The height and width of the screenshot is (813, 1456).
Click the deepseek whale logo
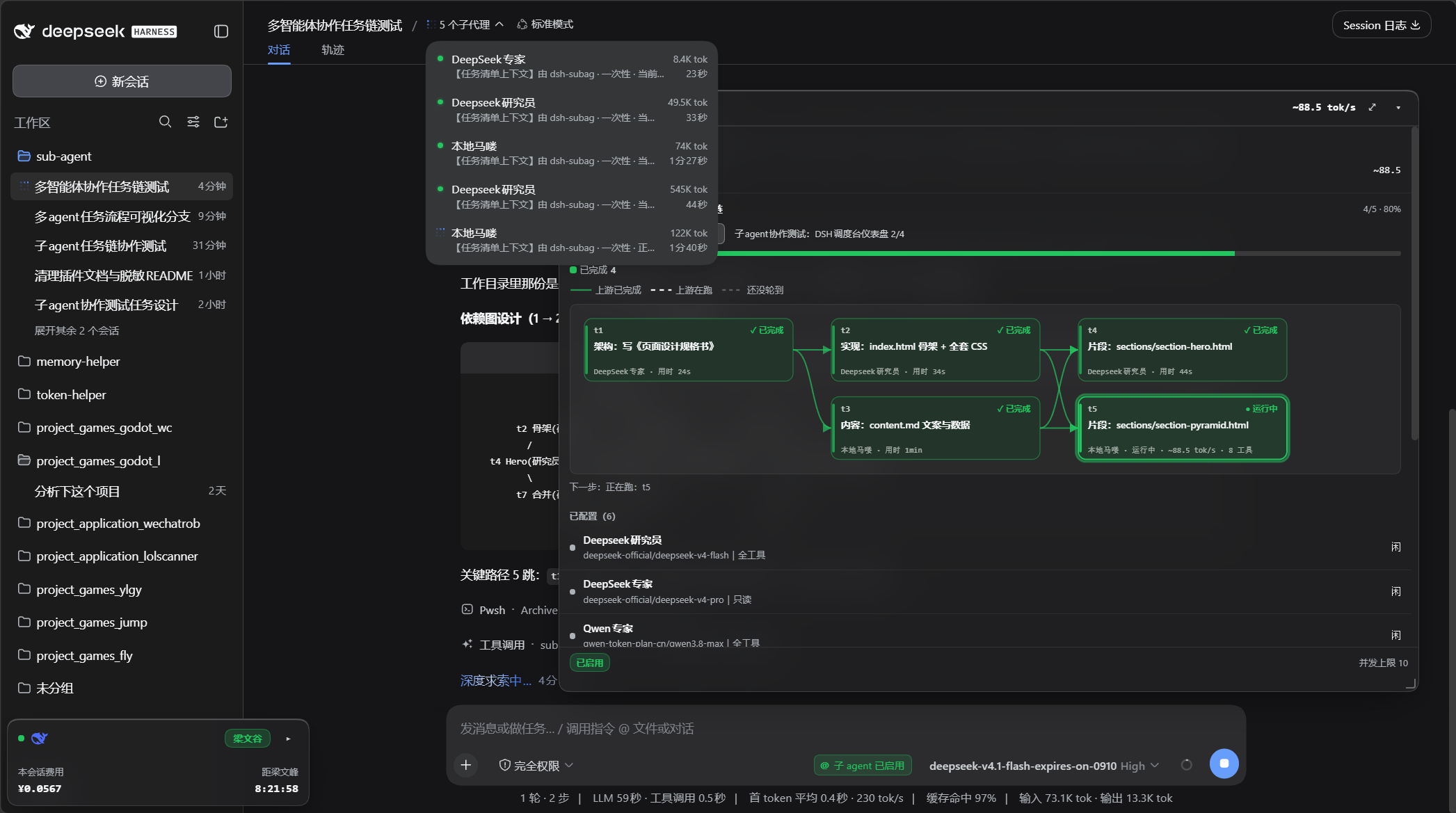tap(24, 31)
